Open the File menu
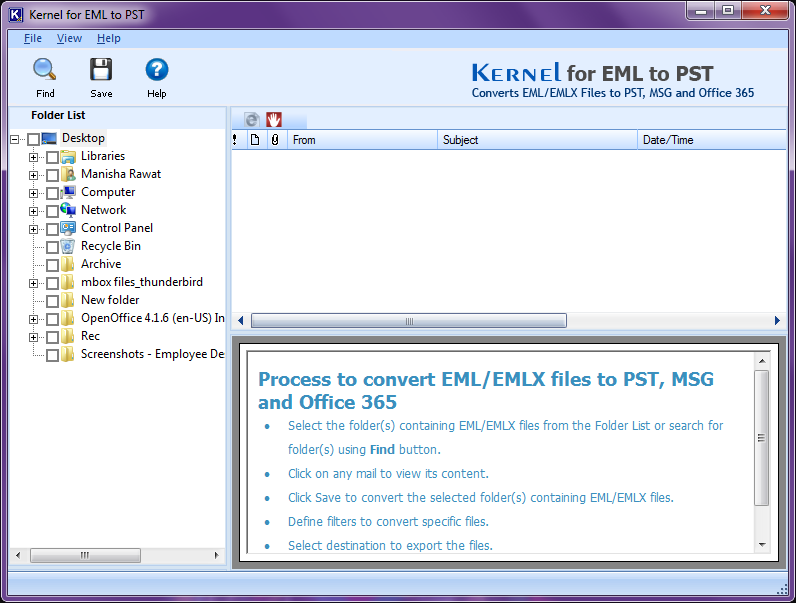Screen dimensions: 796x603 tap(33, 38)
